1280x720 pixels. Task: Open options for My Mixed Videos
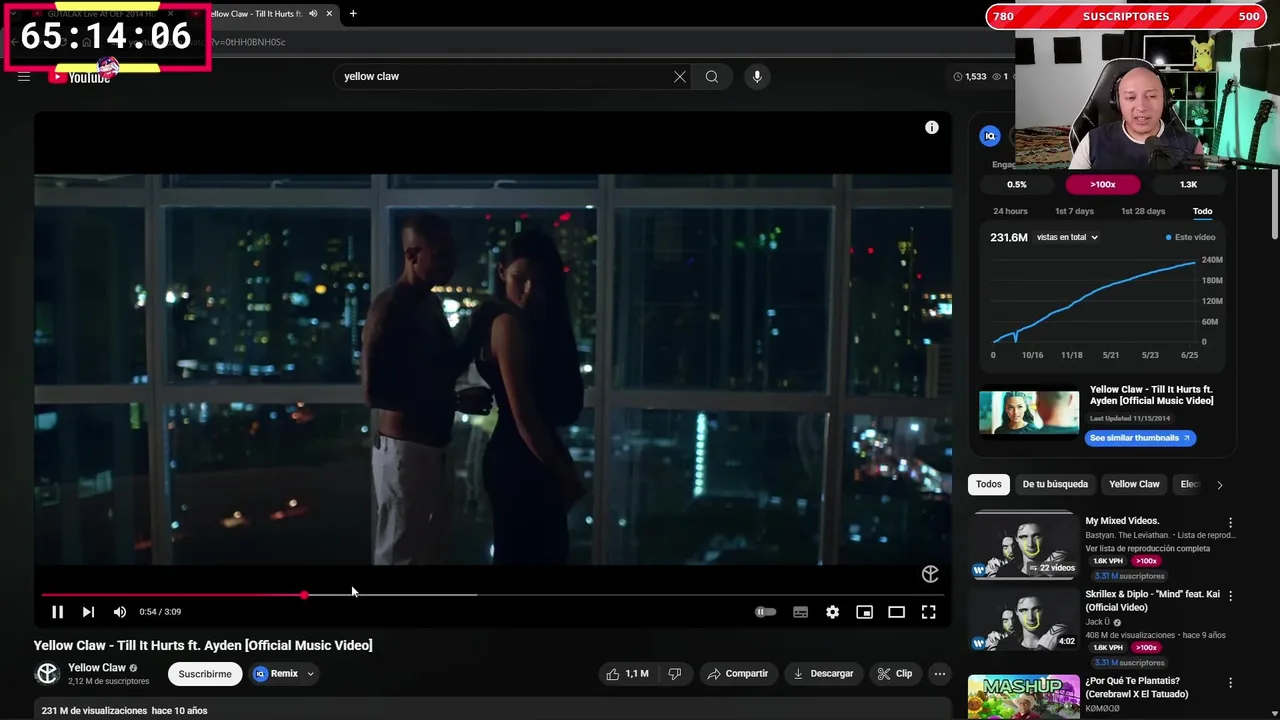[x=1230, y=523]
